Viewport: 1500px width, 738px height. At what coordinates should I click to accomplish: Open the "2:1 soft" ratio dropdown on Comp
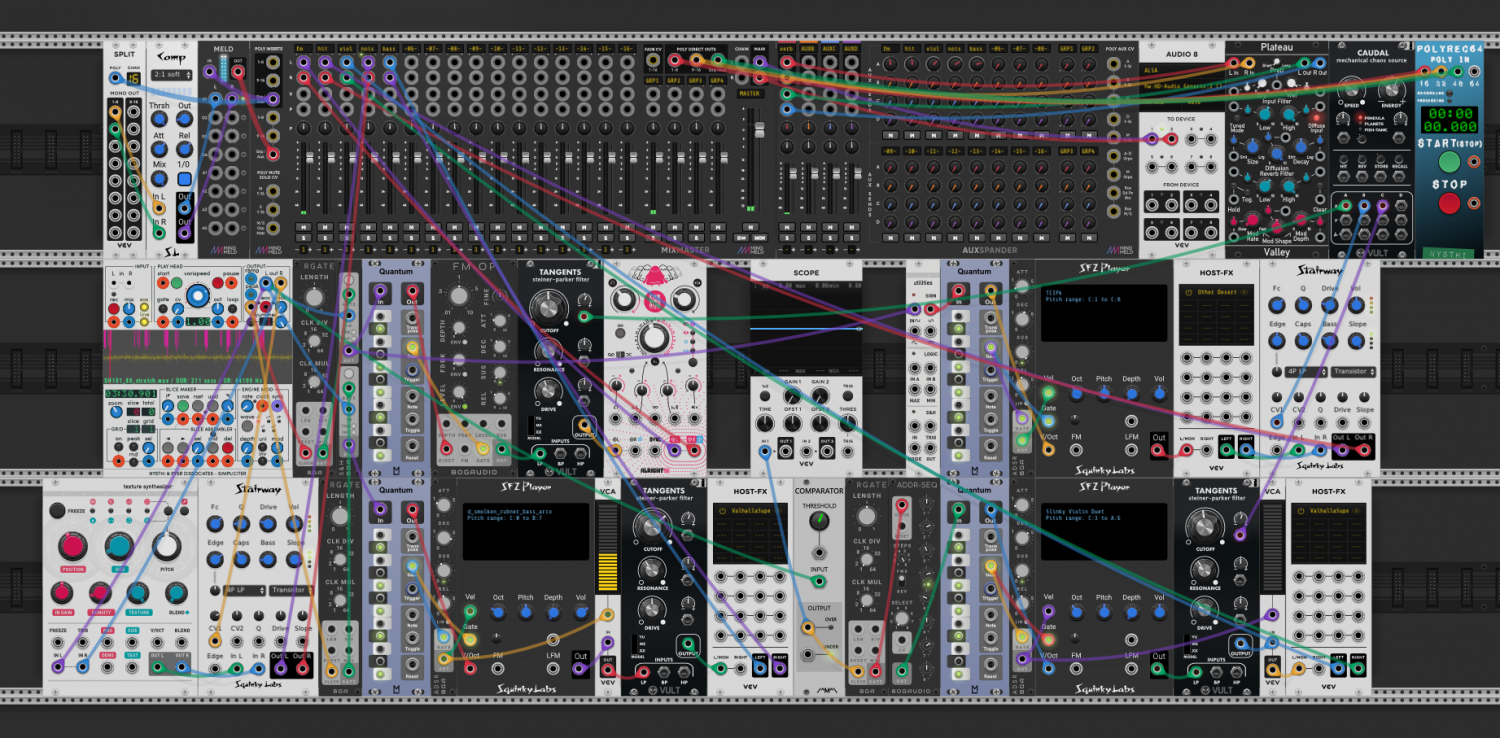(171, 75)
